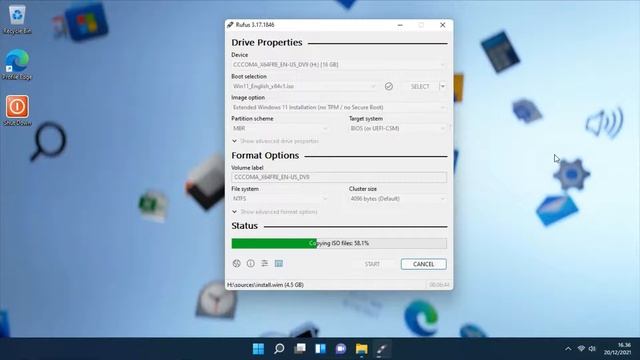The image size is (640, 360).
Task: Open the Partition scheme dropdown
Action: point(280,128)
